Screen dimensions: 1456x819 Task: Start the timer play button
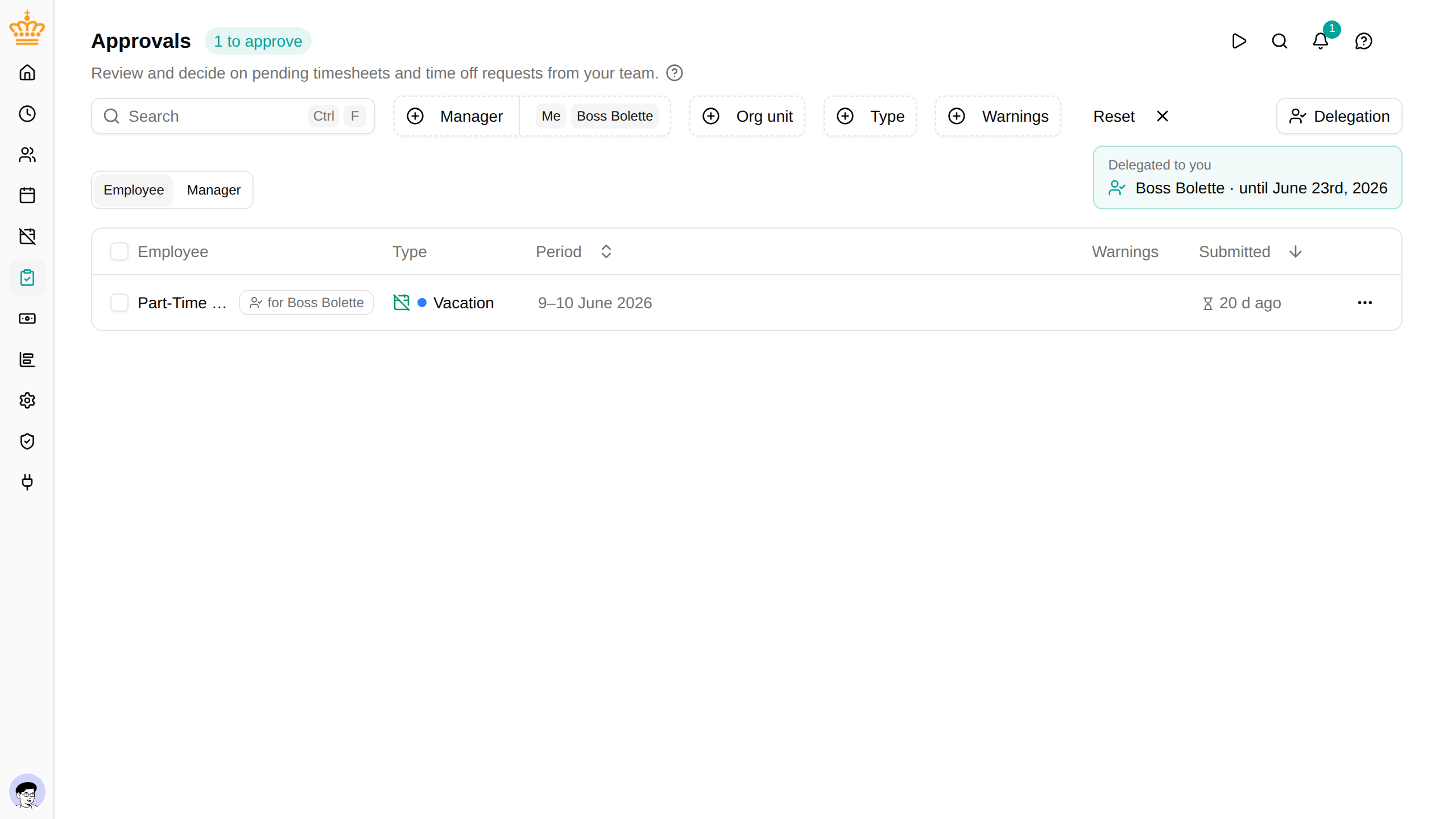[1239, 41]
